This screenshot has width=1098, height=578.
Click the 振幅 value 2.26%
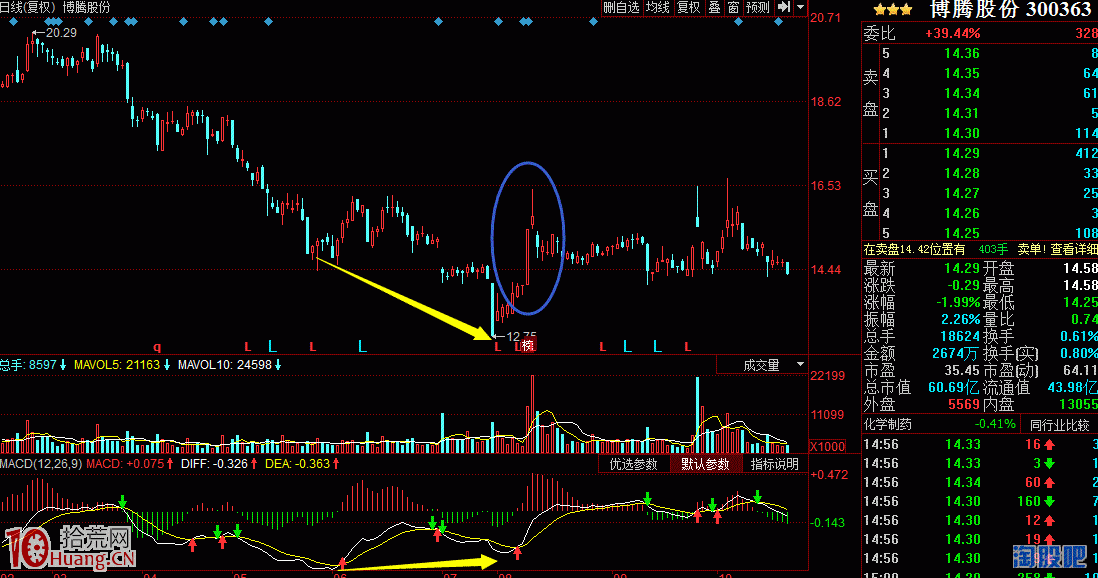pyautogui.click(x=960, y=319)
